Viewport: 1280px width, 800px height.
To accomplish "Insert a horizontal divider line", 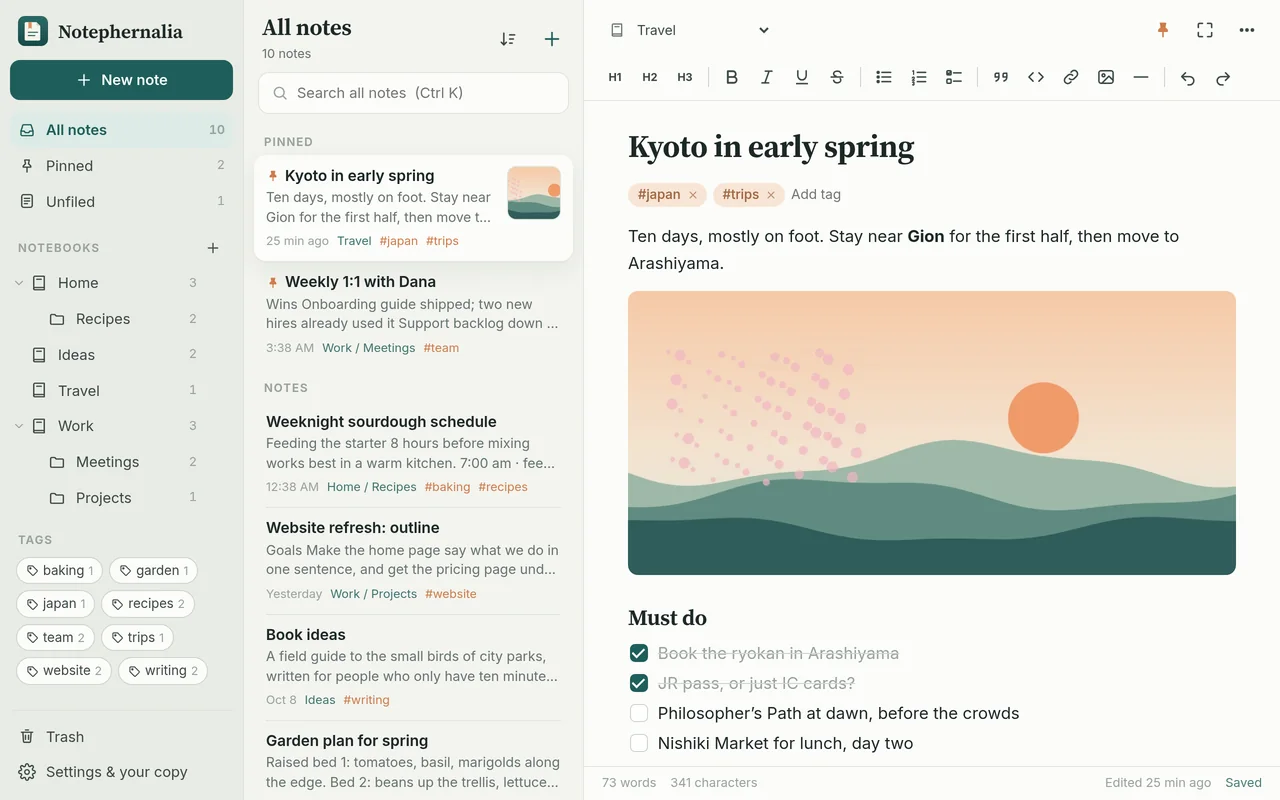I will tap(1141, 77).
